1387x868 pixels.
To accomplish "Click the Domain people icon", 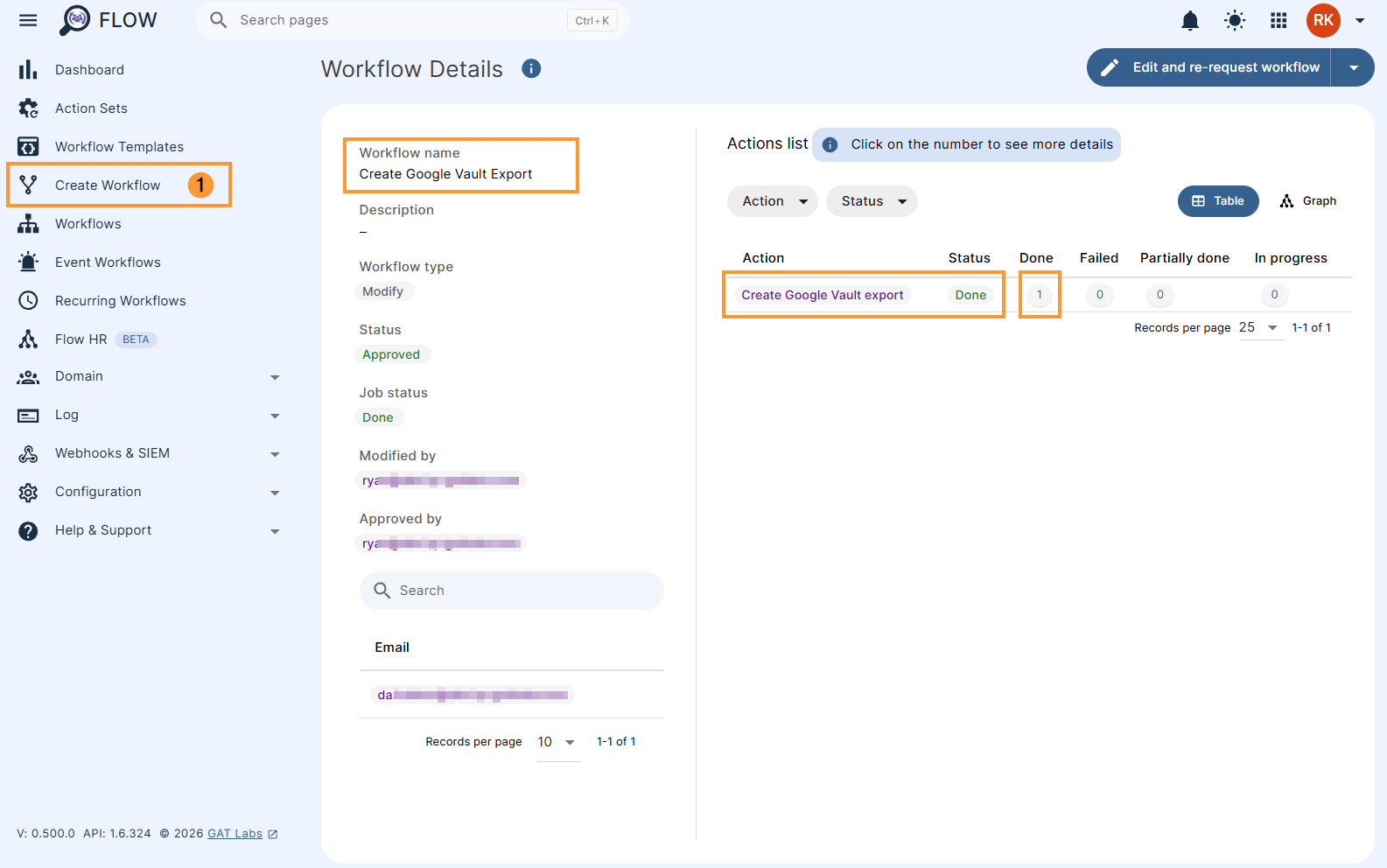I will 28,377.
